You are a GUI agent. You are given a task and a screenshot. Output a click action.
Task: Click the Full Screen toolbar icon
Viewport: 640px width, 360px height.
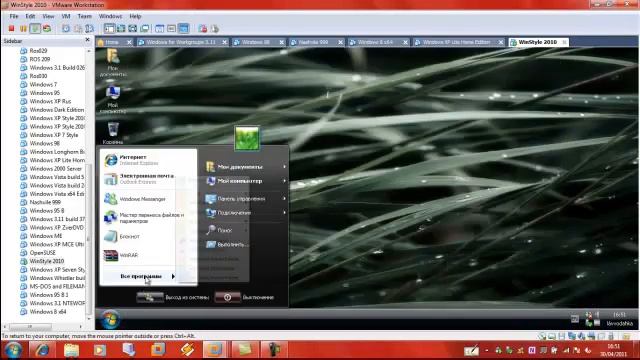pos(133,29)
